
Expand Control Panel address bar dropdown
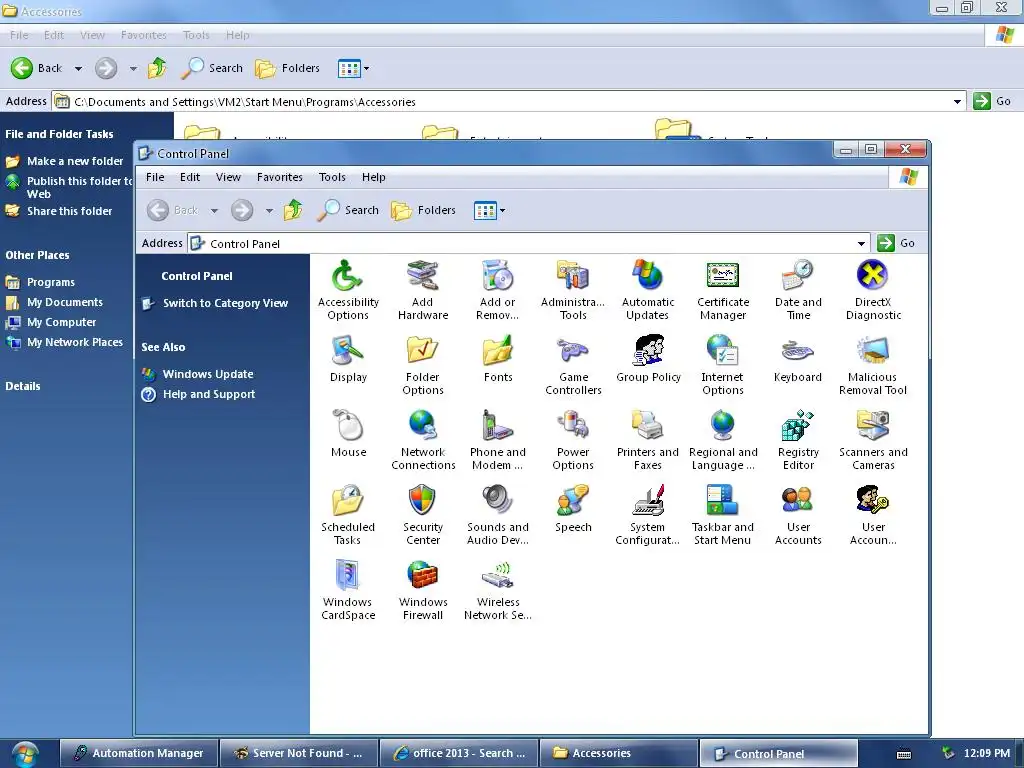861,244
